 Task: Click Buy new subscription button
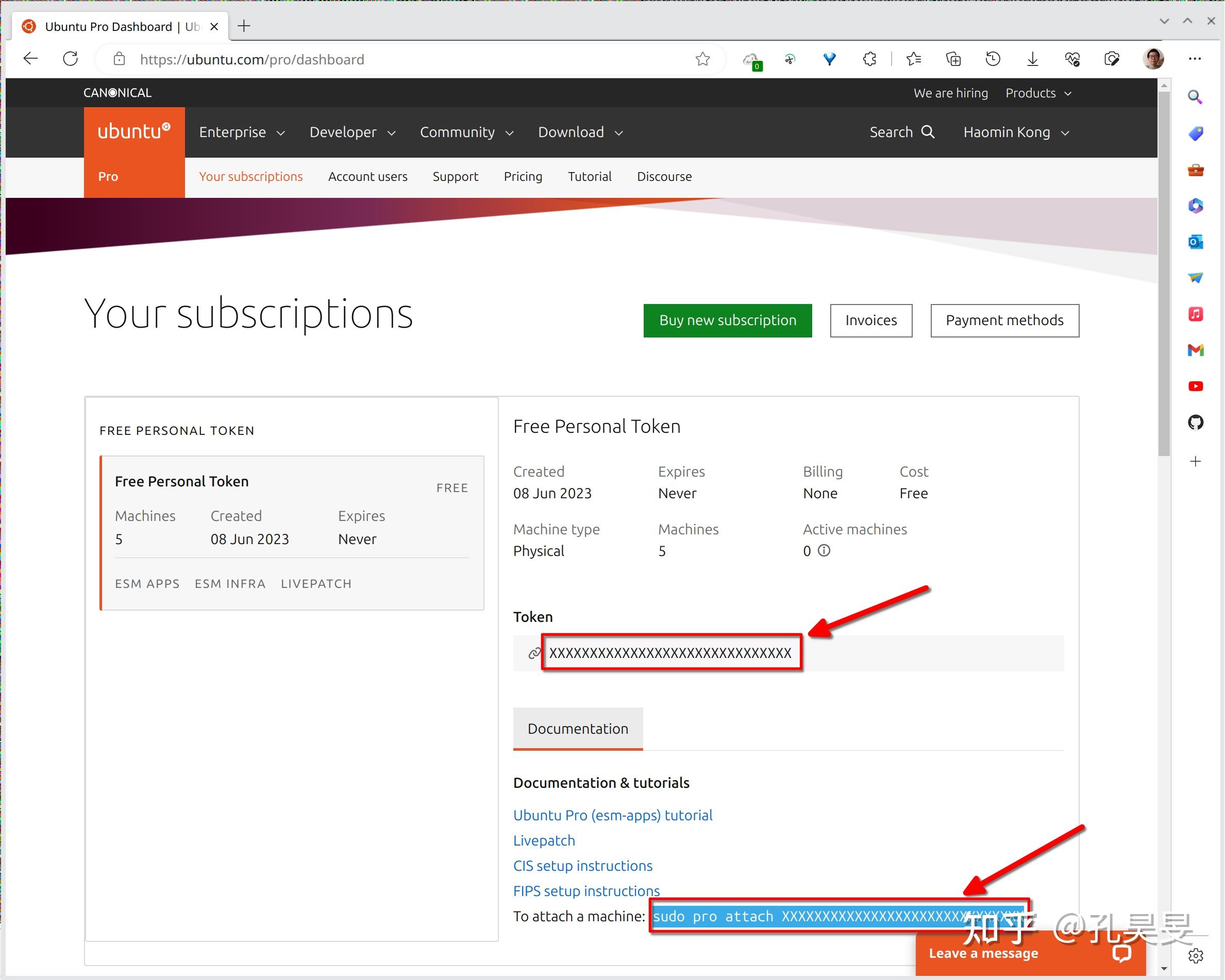click(x=727, y=320)
